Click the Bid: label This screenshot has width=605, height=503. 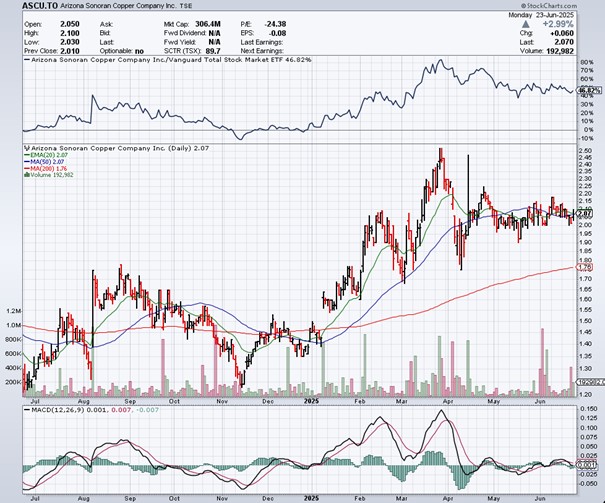[x=105, y=33]
